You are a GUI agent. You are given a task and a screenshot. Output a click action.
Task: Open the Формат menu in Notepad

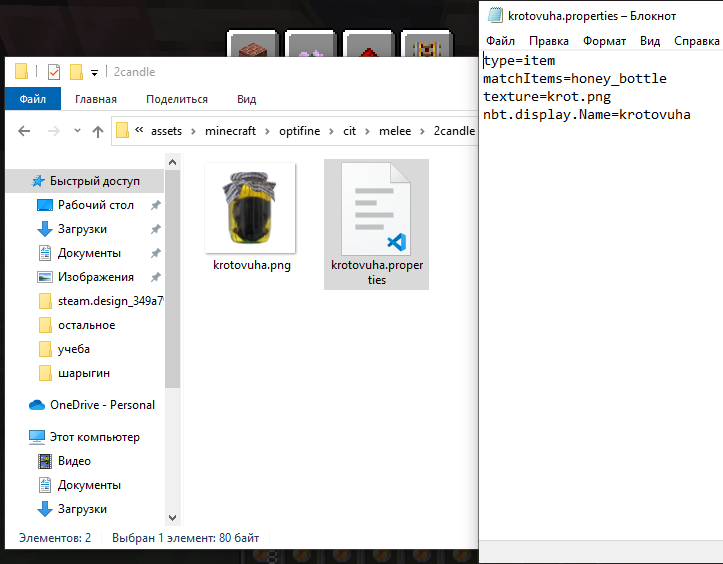click(x=604, y=41)
